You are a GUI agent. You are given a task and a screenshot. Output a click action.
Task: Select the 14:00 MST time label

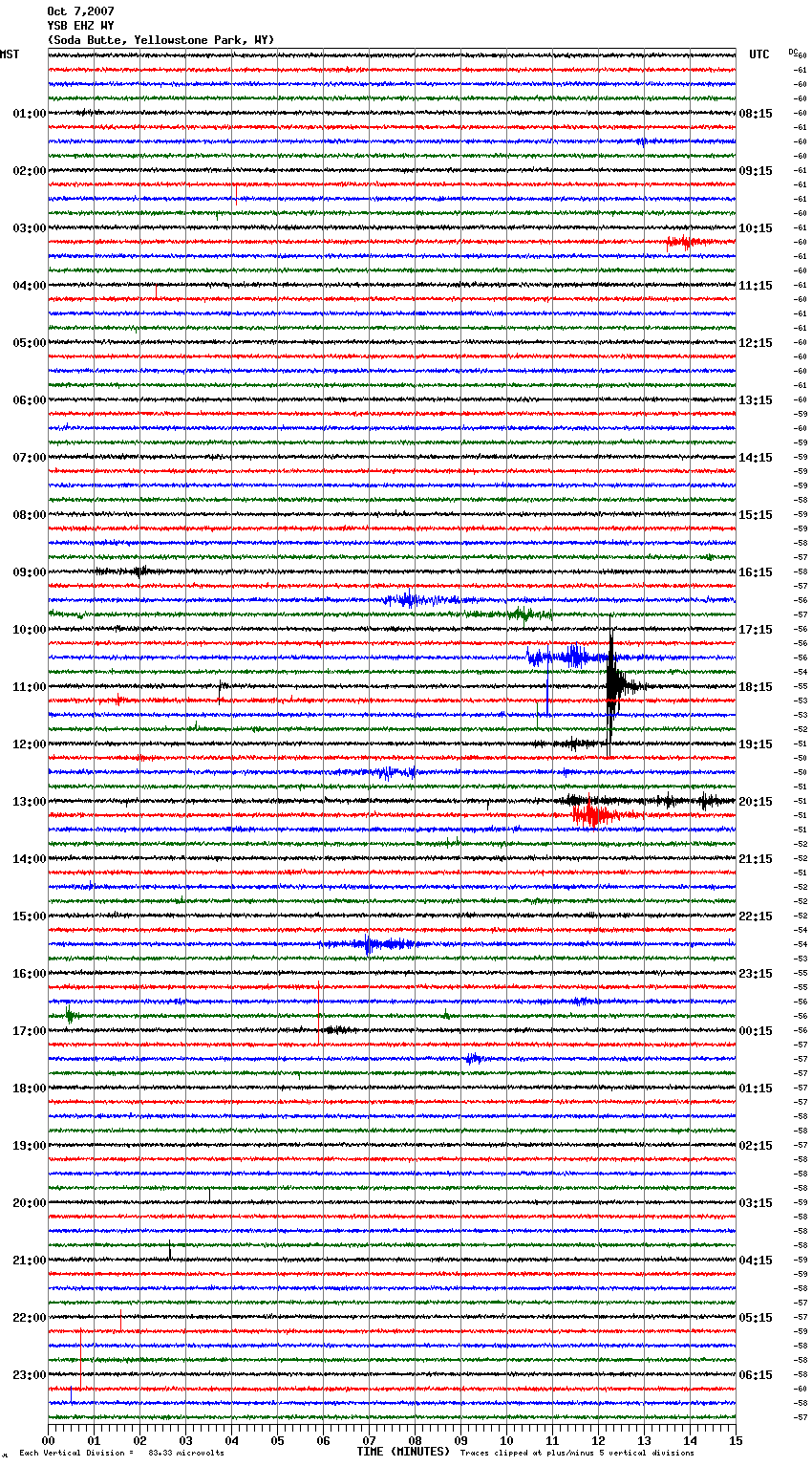click(x=29, y=859)
